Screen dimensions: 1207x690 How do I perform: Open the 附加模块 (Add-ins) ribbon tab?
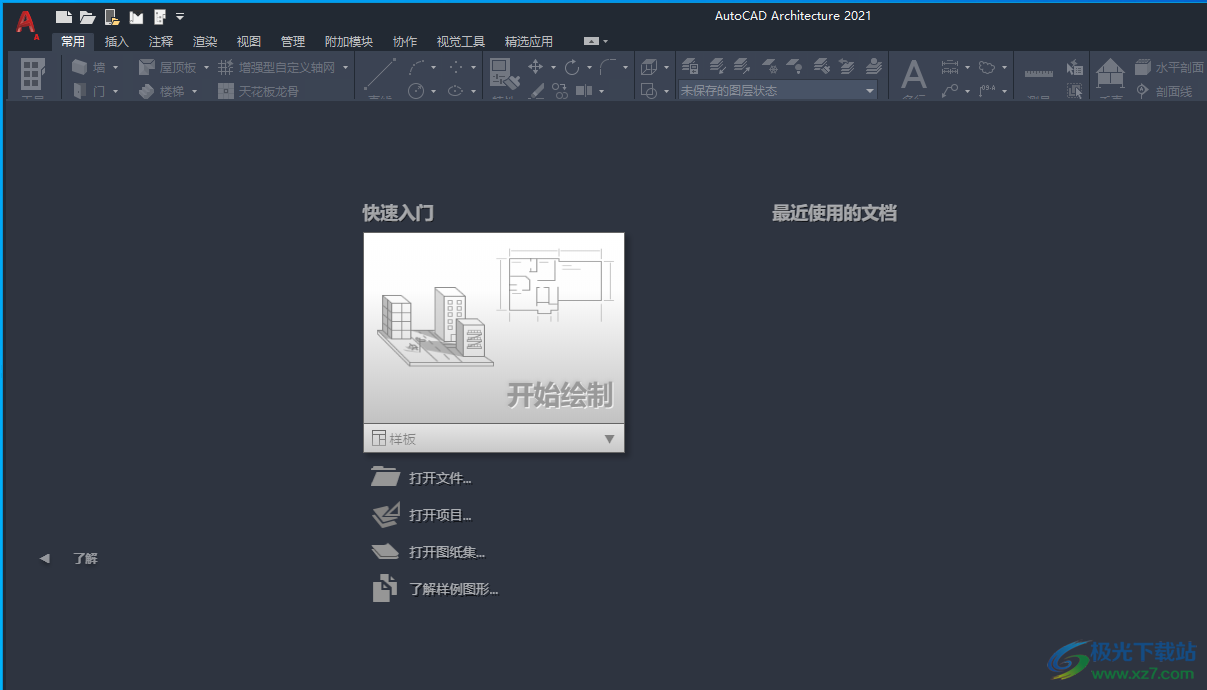pos(349,41)
